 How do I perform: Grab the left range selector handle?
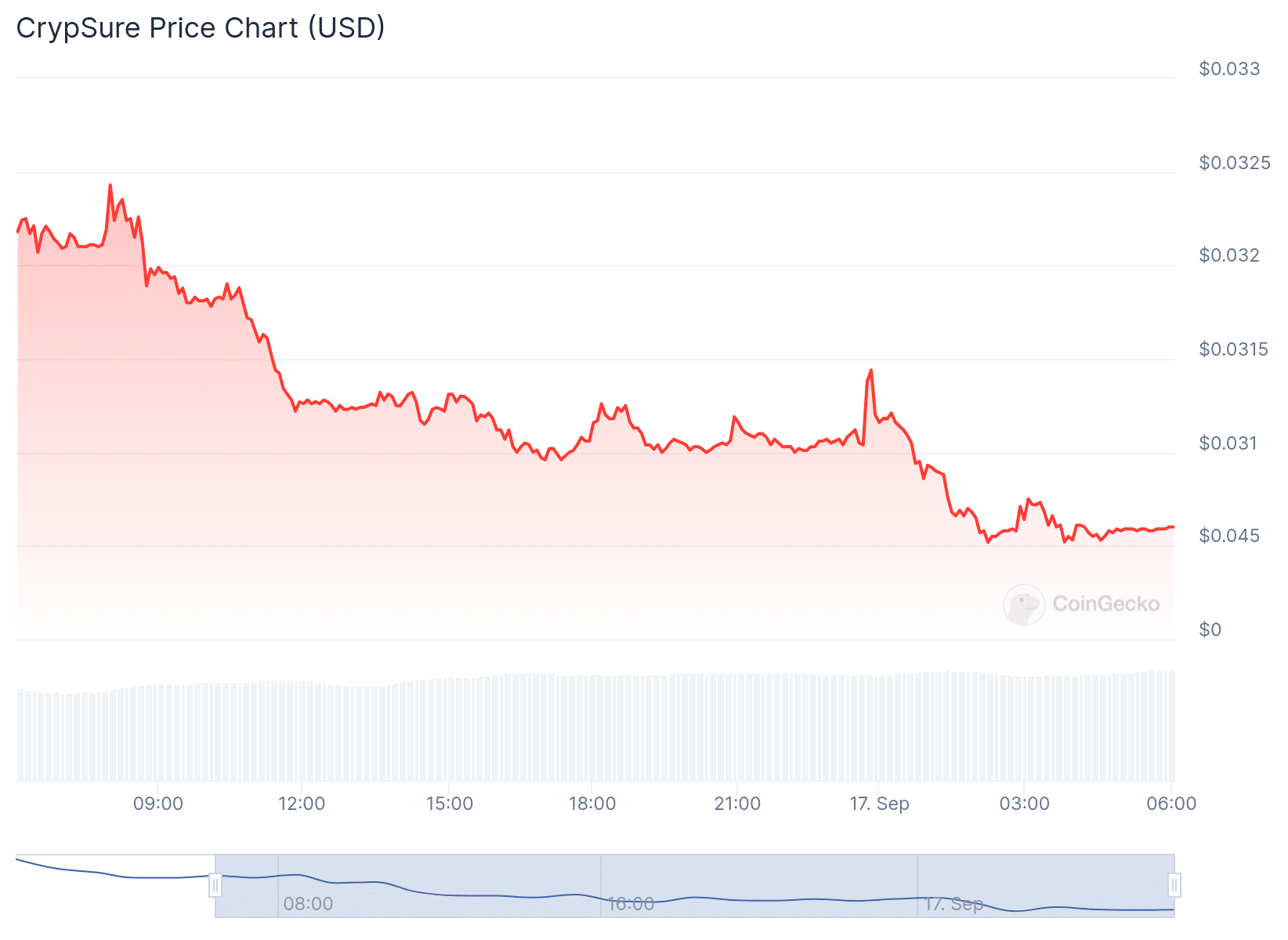[215, 886]
